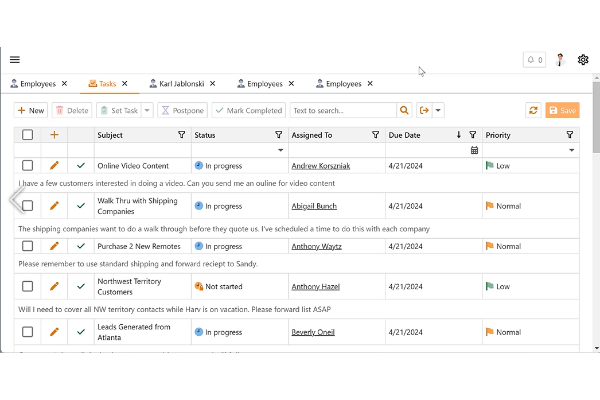600x400 pixels.
Task: Check the Purchase 2 New Remotes row
Action: [27, 245]
